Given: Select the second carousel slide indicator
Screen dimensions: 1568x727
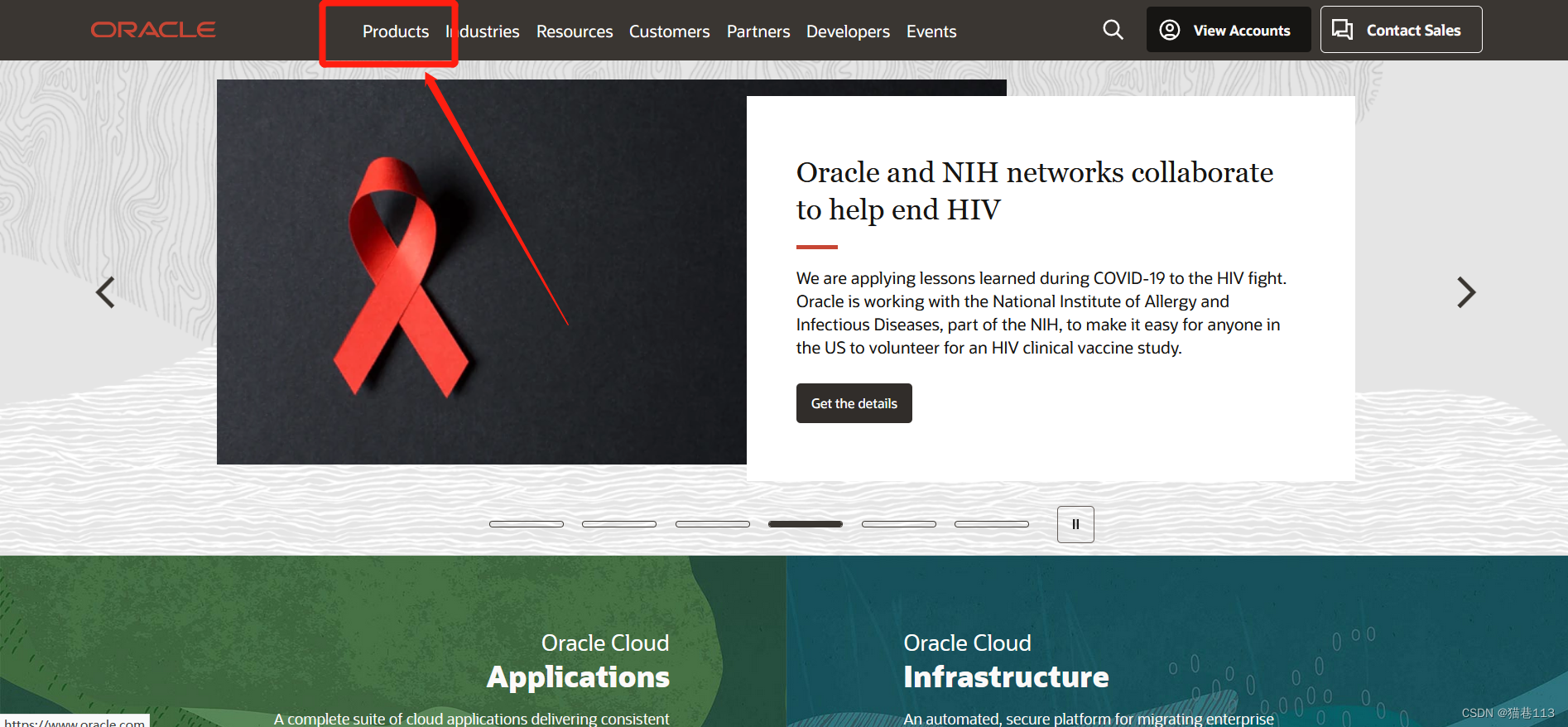Looking at the screenshot, I should tap(619, 524).
